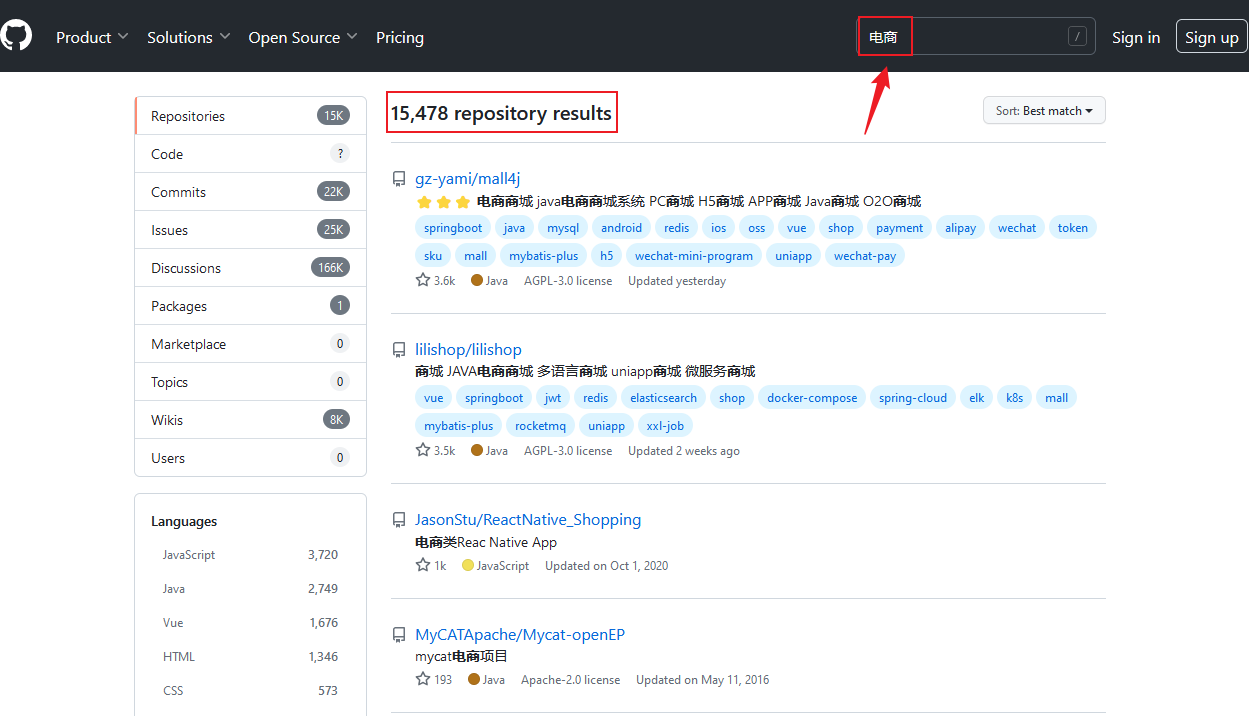Expand the Open Source menu
1249x716 pixels.
303,37
